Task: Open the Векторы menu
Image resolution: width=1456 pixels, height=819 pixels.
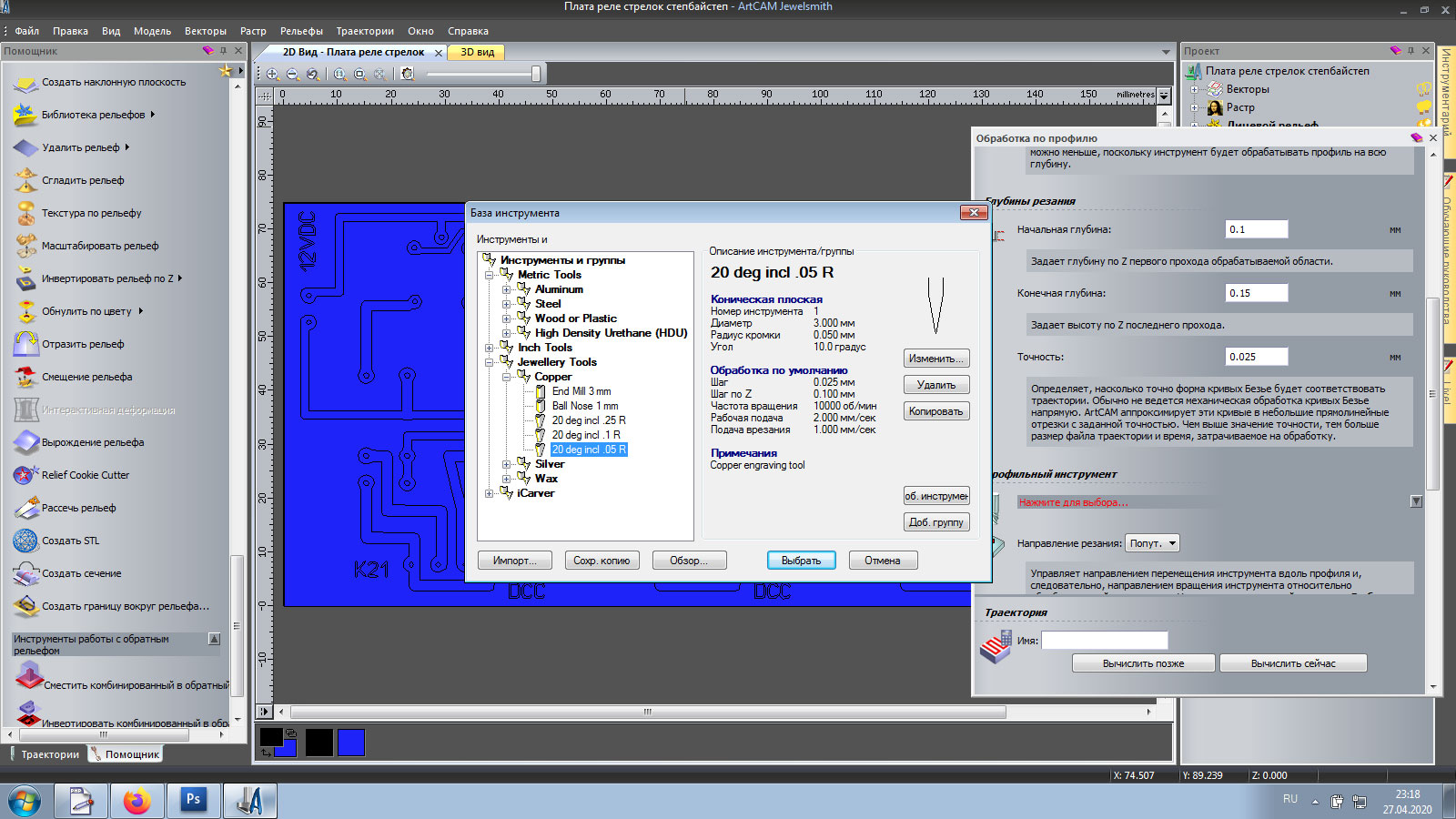Action: tap(206, 31)
